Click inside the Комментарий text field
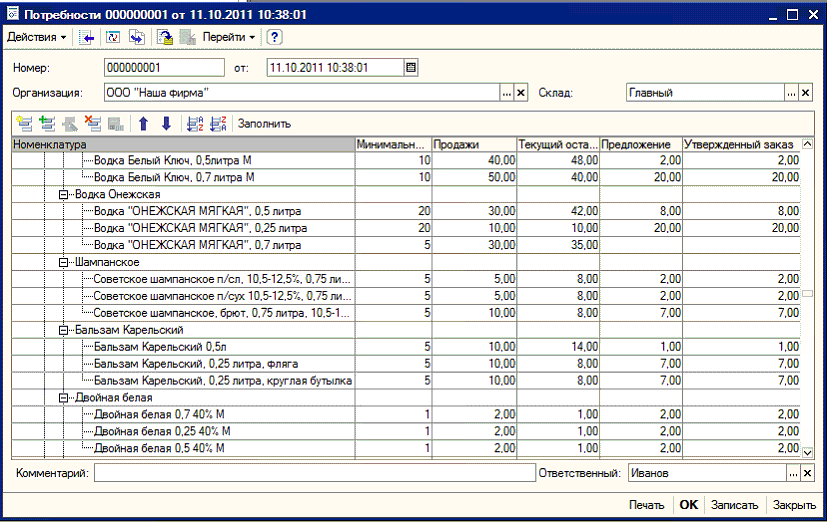 tap(314, 473)
